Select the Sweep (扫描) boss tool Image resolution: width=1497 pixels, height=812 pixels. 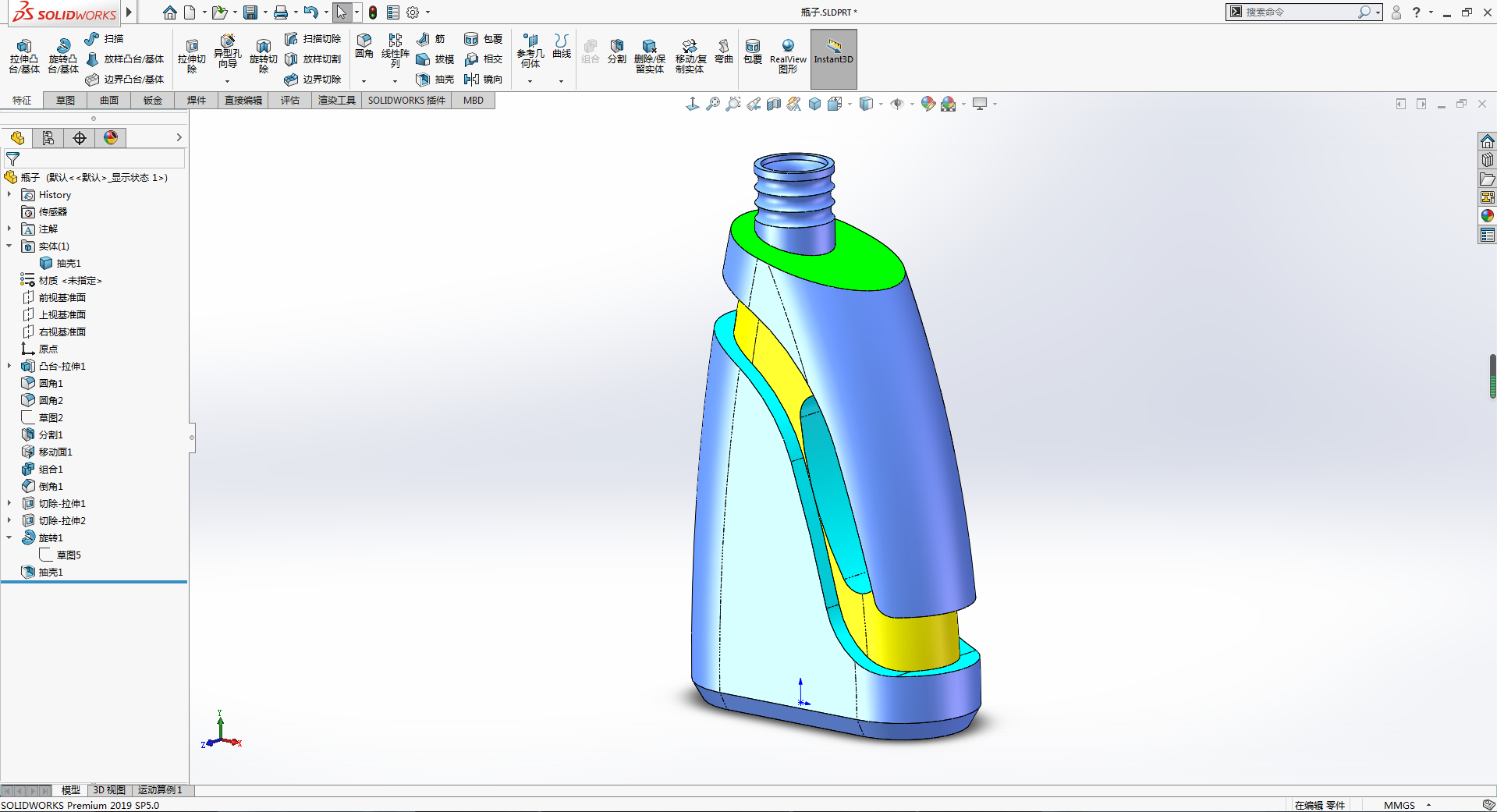click(x=104, y=38)
